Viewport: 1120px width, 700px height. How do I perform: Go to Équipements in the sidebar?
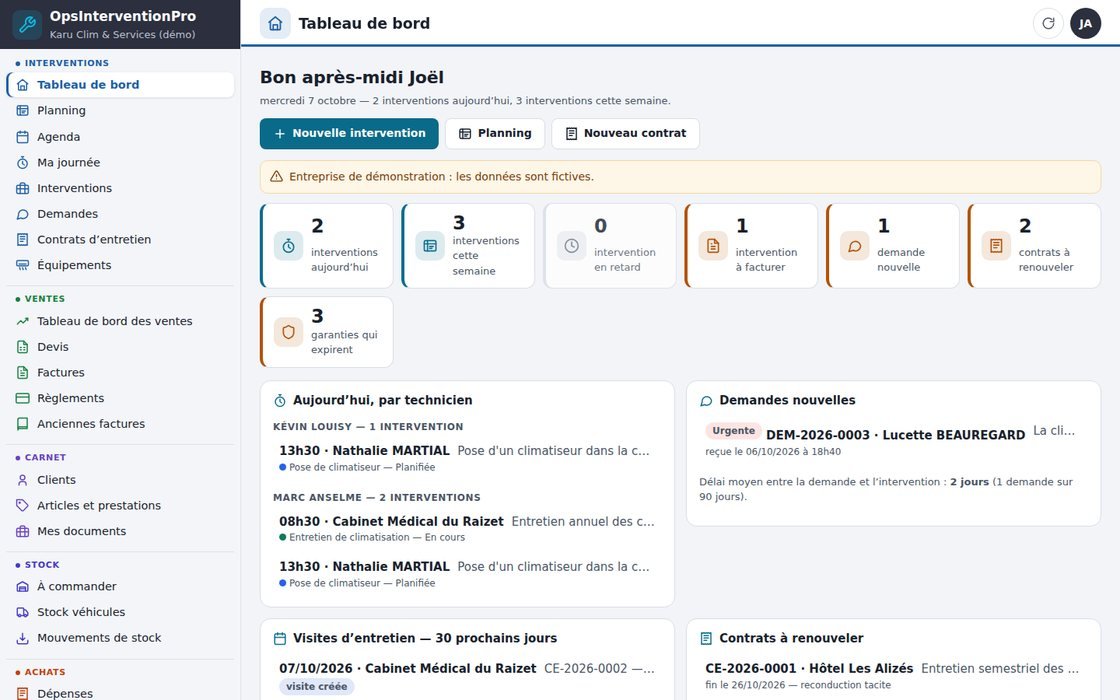pos(121,265)
